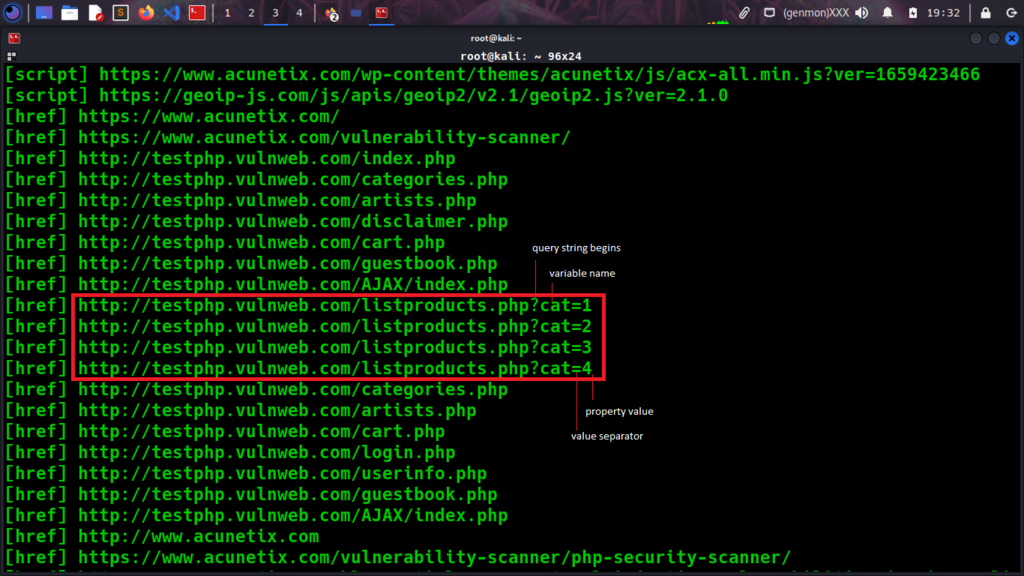Click the text editor launcher icon

96,13
